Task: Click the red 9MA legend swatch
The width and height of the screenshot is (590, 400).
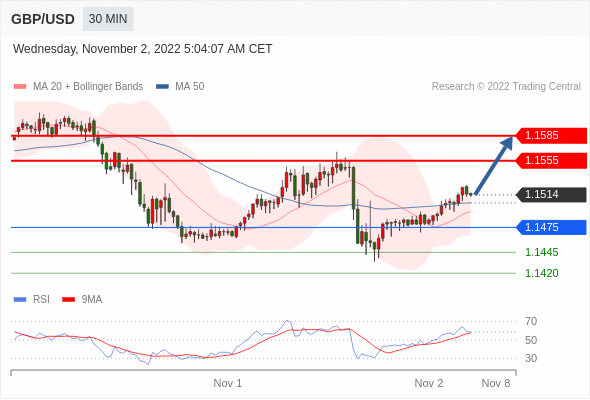Action: pyautogui.click(x=68, y=300)
